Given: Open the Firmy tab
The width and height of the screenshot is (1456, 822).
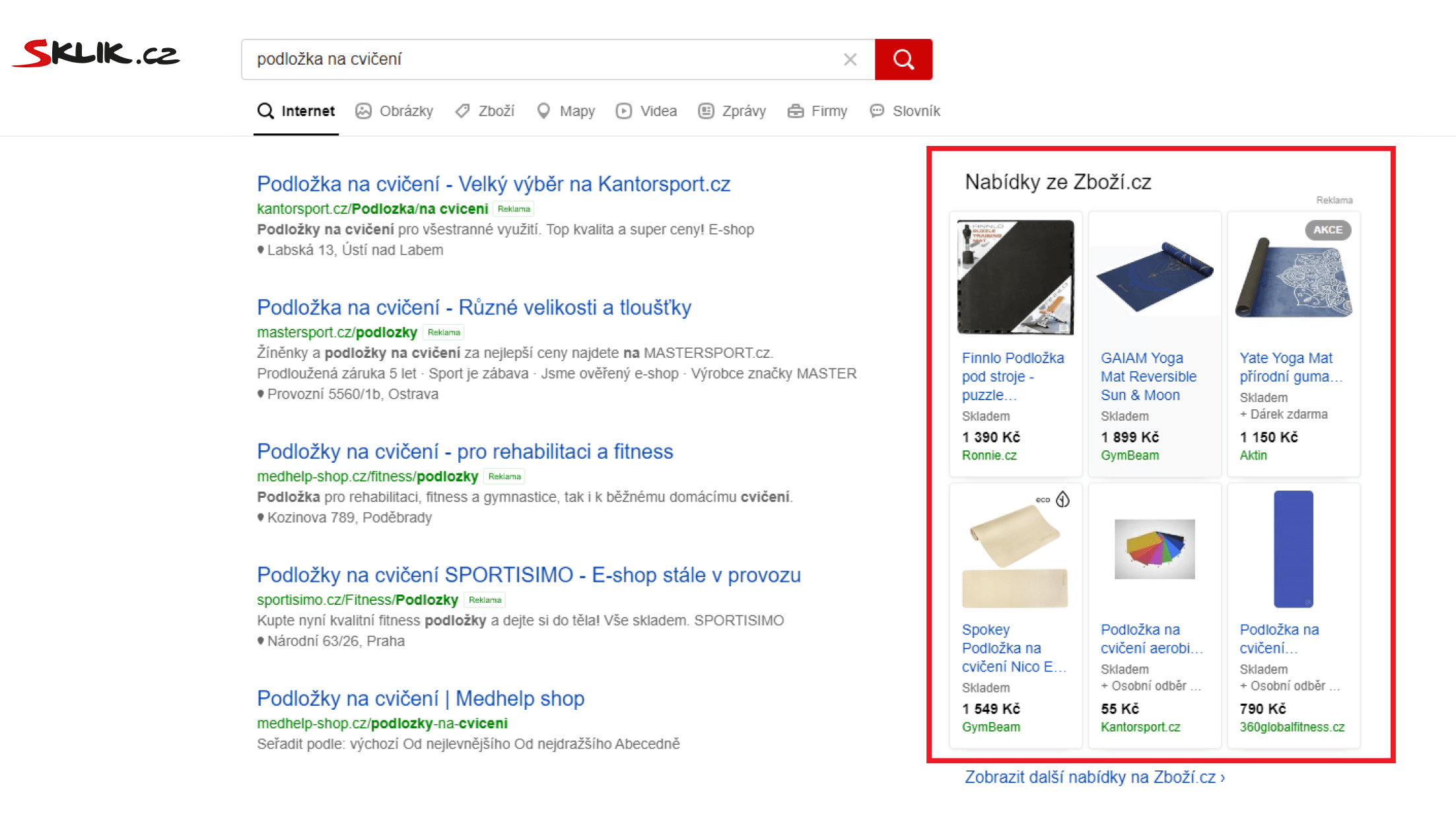Looking at the screenshot, I should click(x=817, y=111).
